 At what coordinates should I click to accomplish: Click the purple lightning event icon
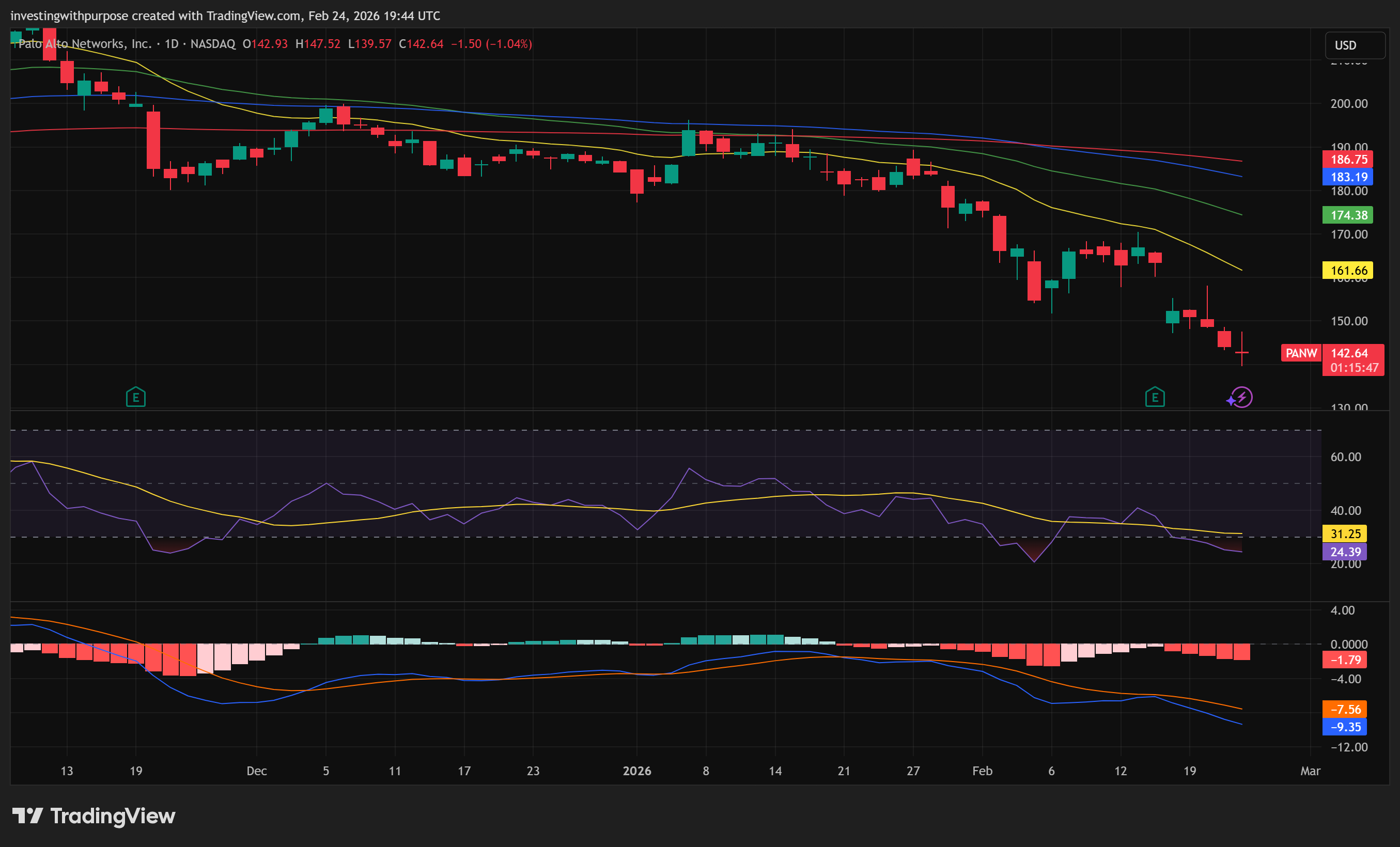pos(1241,397)
